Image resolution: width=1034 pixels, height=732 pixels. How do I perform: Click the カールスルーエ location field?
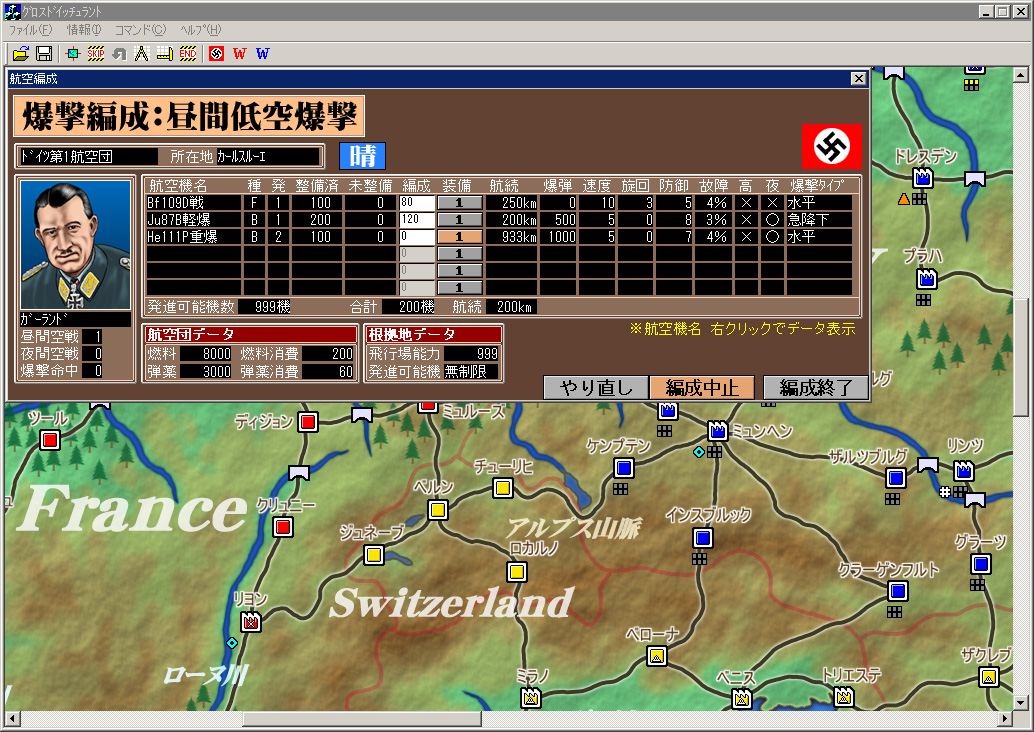coord(268,156)
